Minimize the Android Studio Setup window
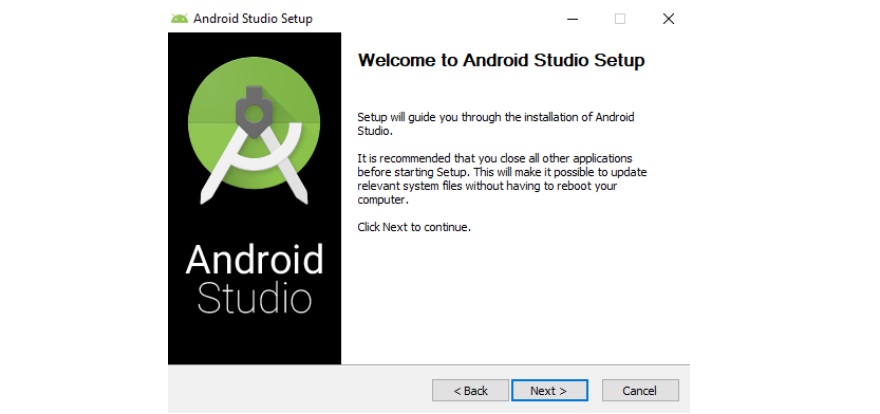880x414 pixels. [x=572, y=19]
